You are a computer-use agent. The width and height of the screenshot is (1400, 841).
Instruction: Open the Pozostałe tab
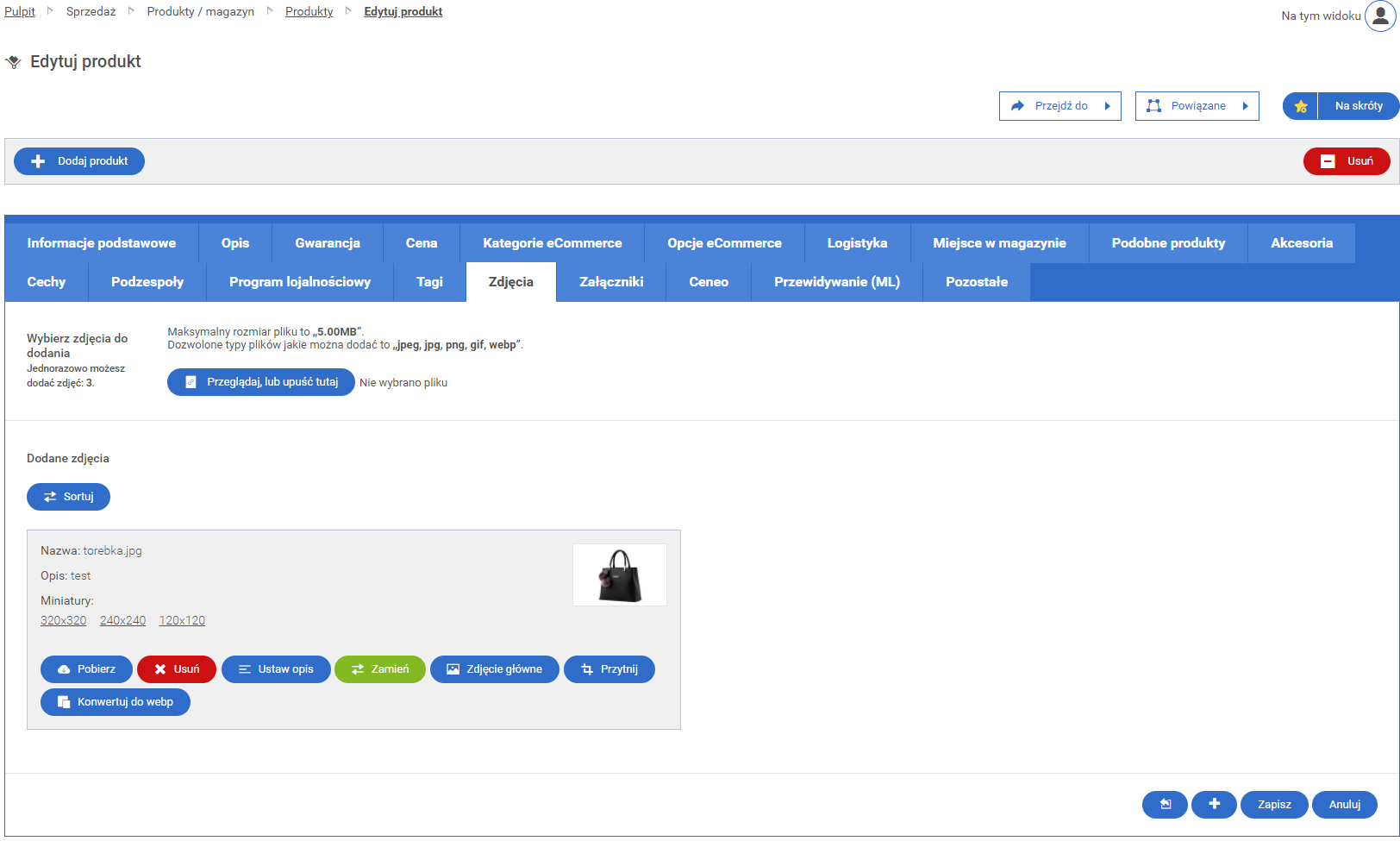coord(977,282)
